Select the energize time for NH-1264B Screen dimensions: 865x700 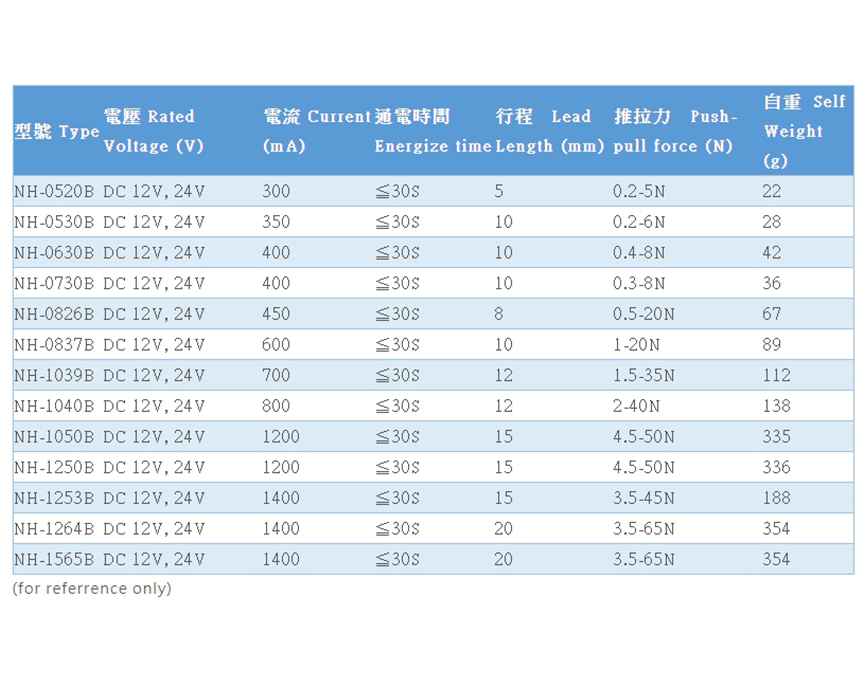397,528
